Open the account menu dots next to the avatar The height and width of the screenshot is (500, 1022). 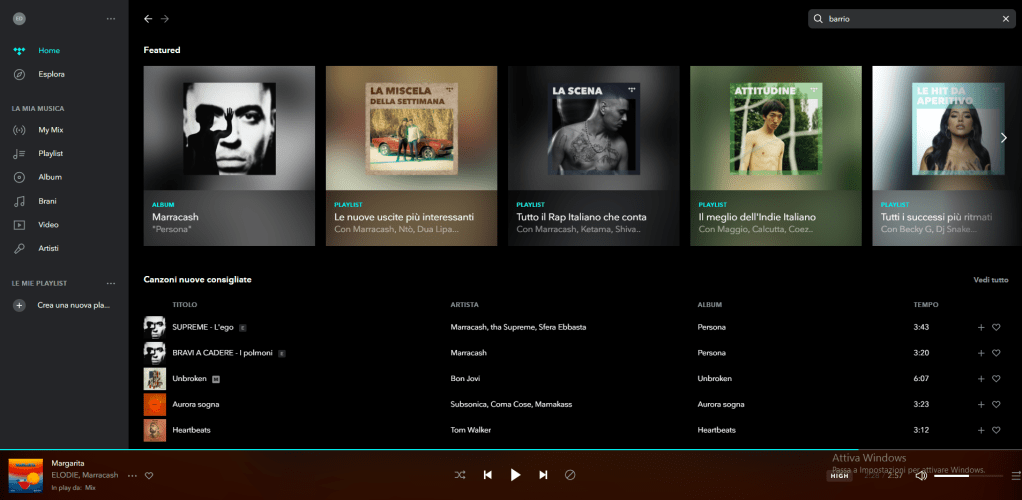pos(111,18)
